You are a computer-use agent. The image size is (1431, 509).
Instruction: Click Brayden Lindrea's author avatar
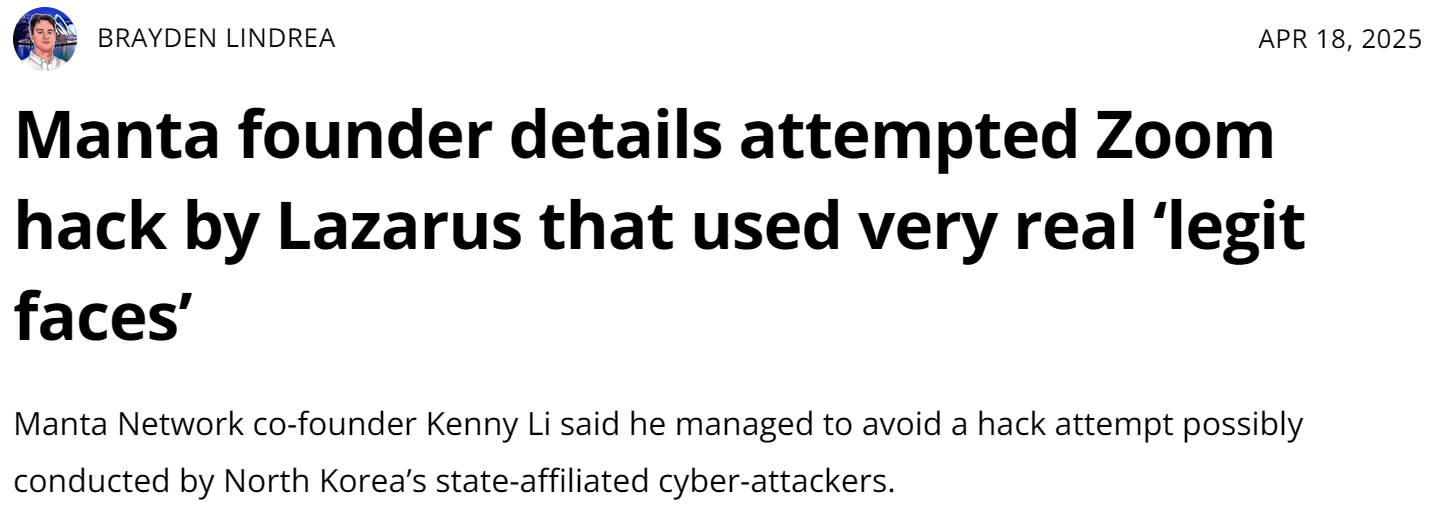(44, 39)
